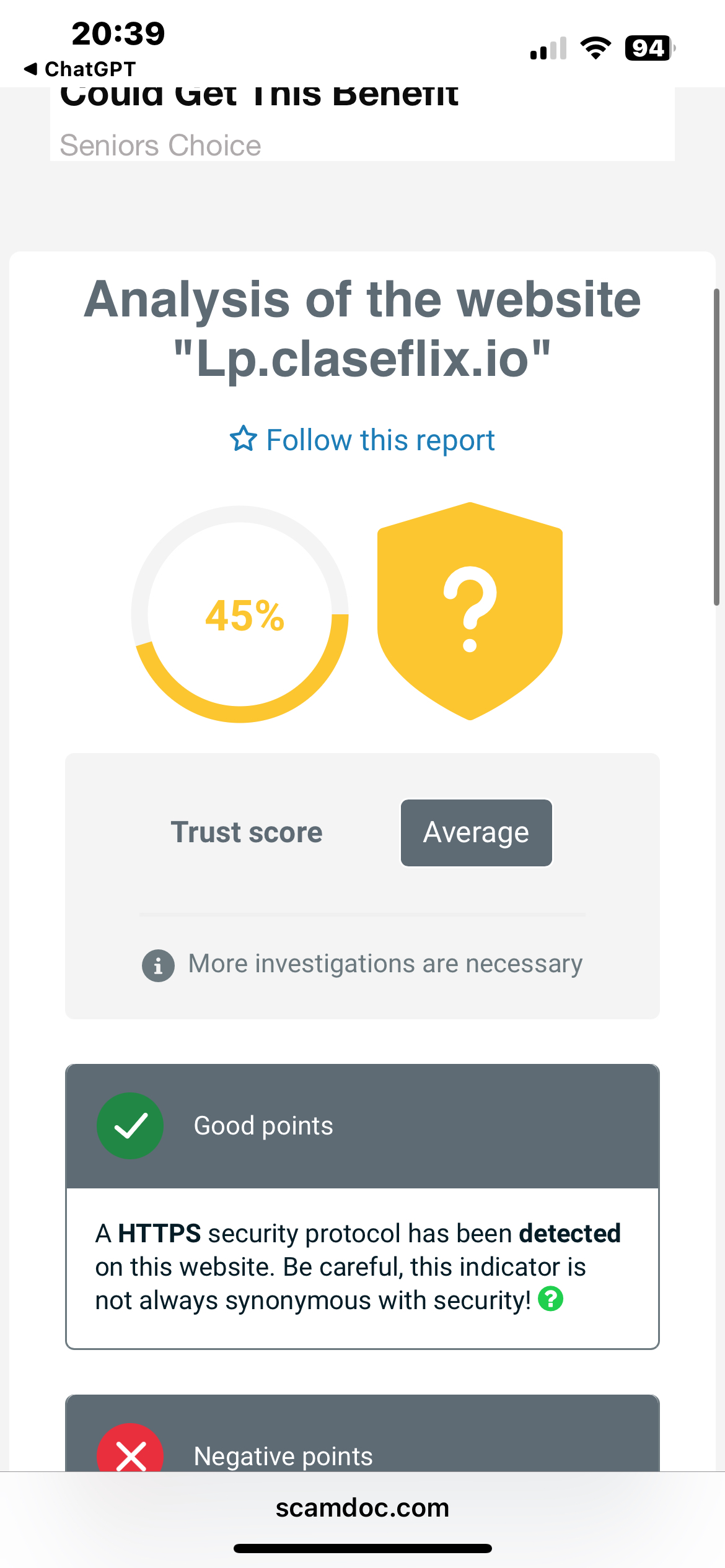Expand the Good points section header
The width and height of the screenshot is (725, 1568).
362,1126
